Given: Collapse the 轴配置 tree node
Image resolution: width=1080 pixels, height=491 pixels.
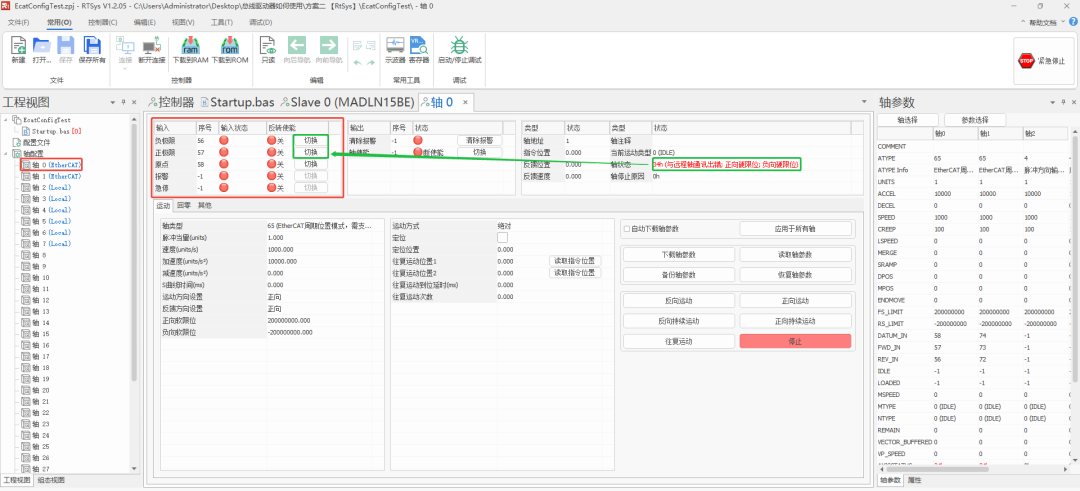Looking at the screenshot, I should click(6, 154).
